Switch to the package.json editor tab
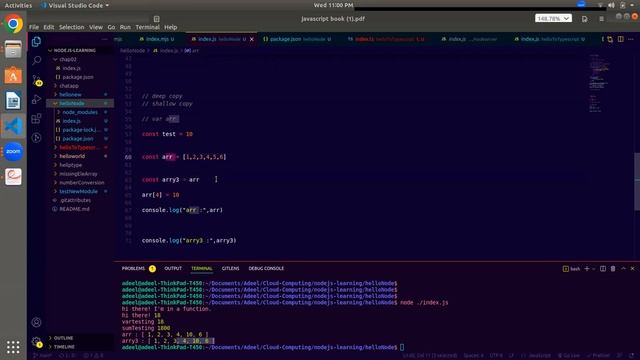 coord(297,39)
